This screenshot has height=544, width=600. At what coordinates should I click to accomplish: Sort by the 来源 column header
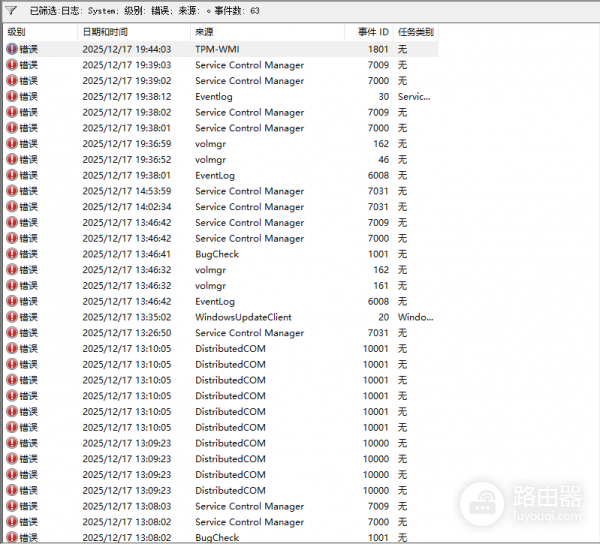267,32
